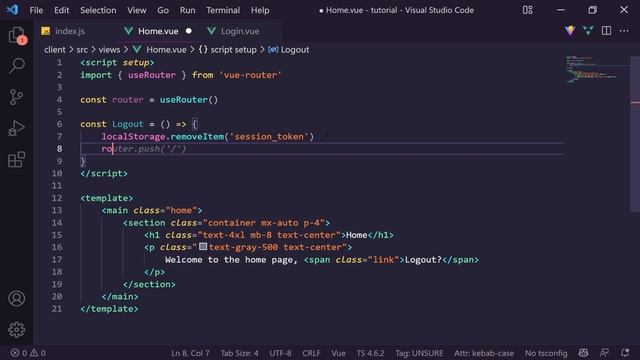Click UTF-8 encoding in the status bar
The width and height of the screenshot is (640, 360).
280,353
